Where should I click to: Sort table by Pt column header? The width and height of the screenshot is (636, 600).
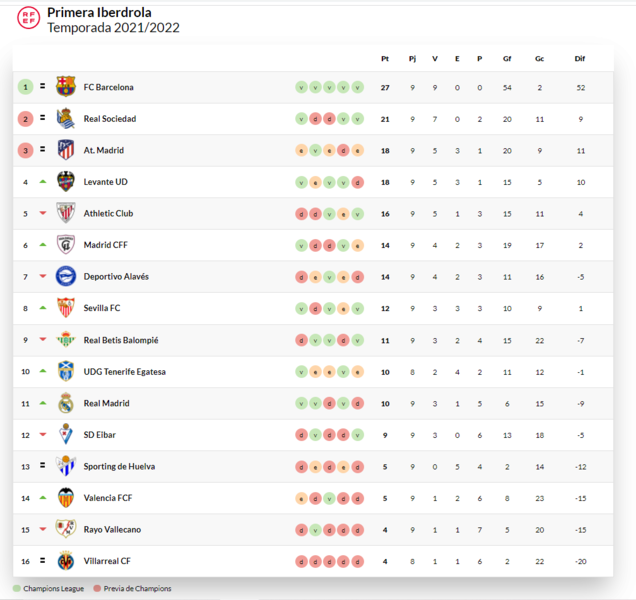[x=385, y=59]
